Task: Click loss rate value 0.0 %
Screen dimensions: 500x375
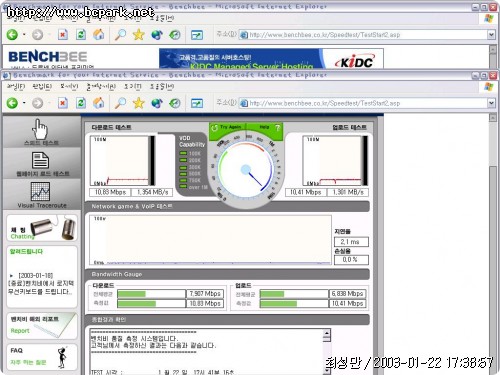Action: [x=351, y=260]
